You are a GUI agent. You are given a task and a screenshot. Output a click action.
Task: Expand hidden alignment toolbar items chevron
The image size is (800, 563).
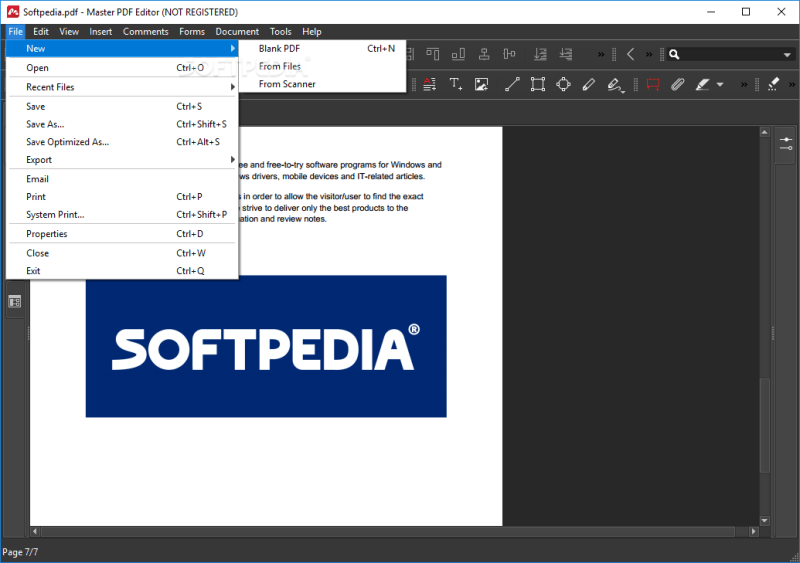(x=601, y=54)
